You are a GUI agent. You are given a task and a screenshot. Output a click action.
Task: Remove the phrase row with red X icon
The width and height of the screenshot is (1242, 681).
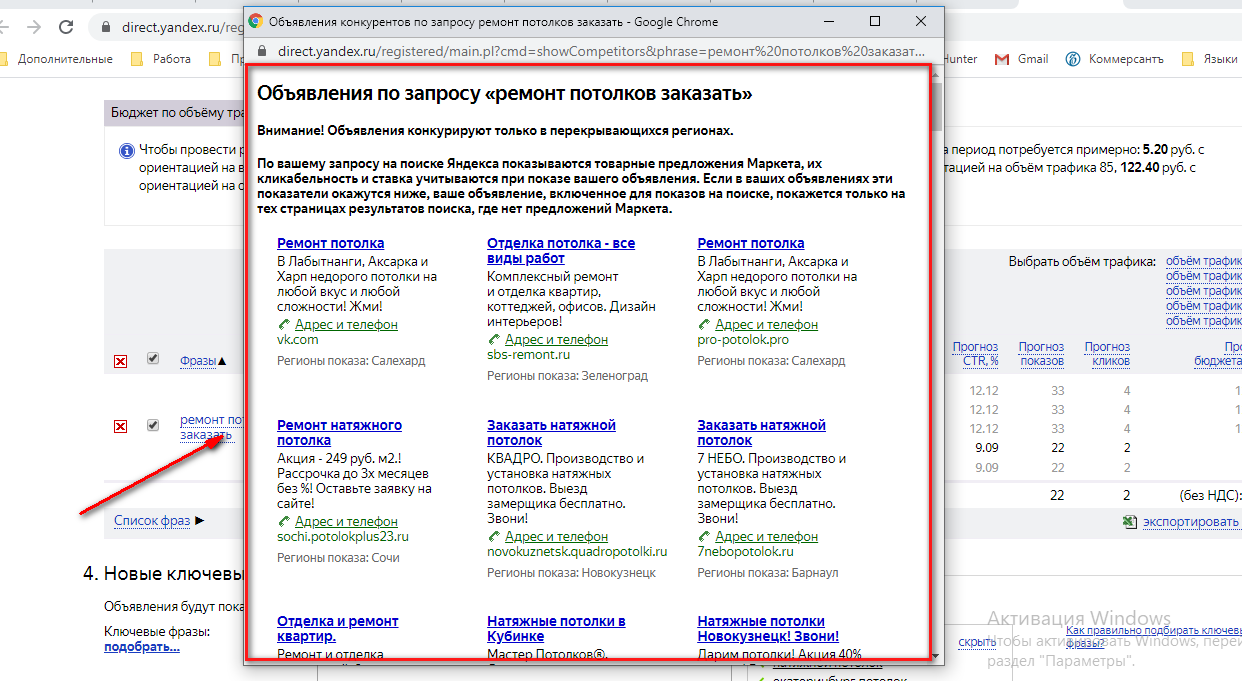pyautogui.click(x=120, y=427)
